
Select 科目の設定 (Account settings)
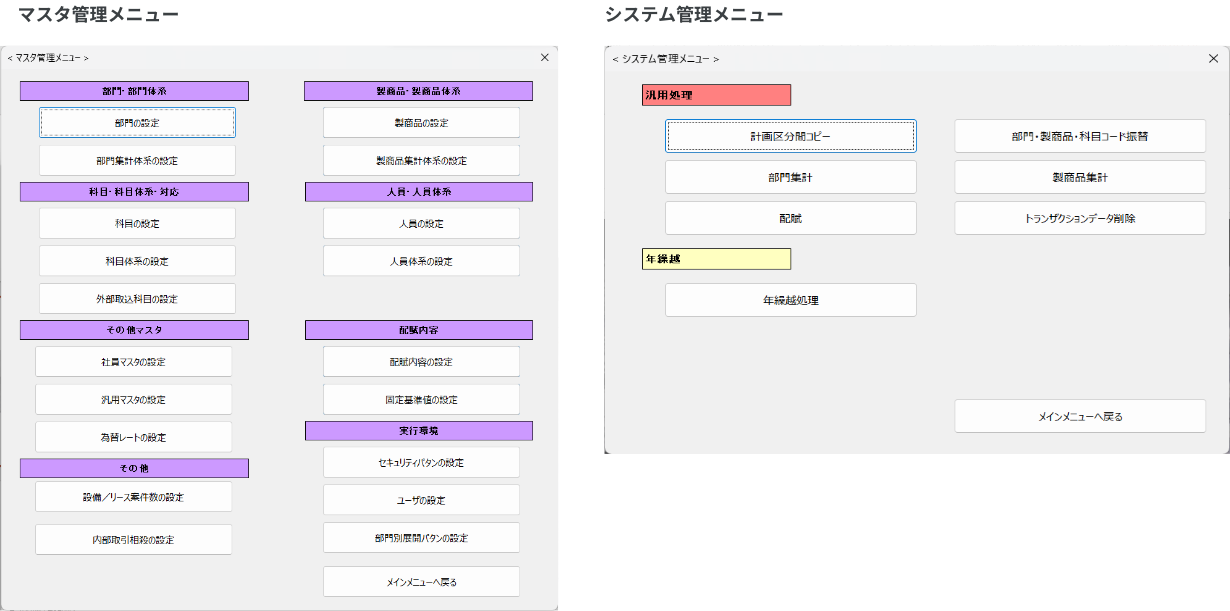pos(134,222)
